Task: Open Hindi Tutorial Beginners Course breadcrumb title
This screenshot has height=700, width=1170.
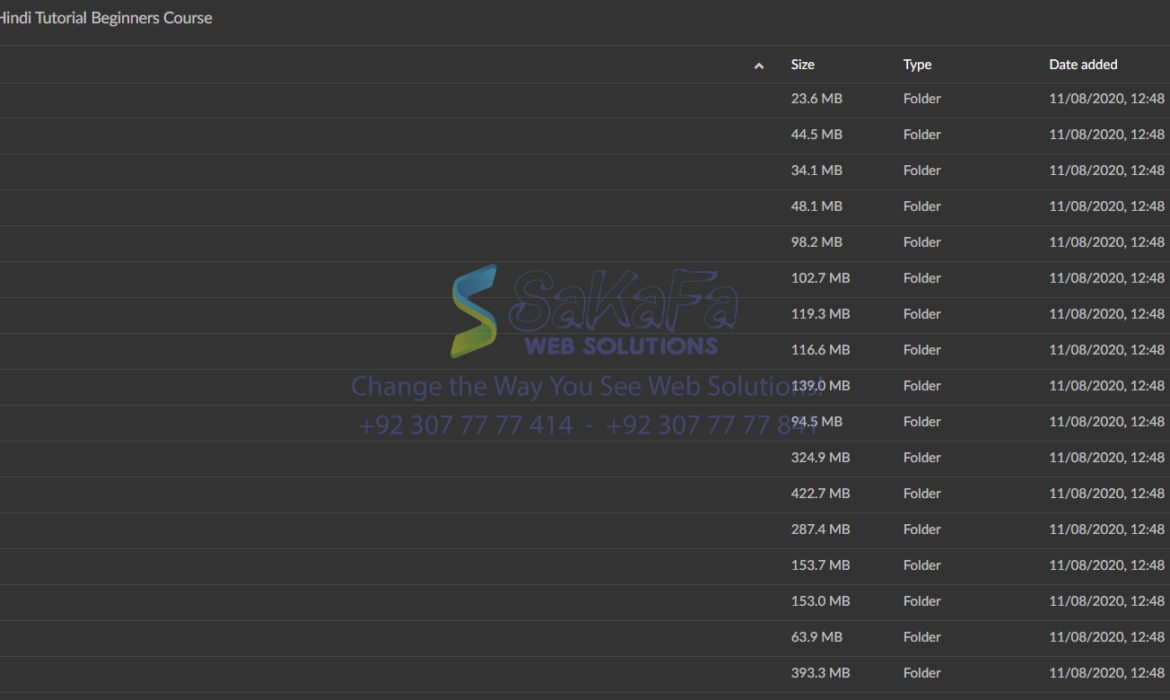Action: click(x=106, y=17)
